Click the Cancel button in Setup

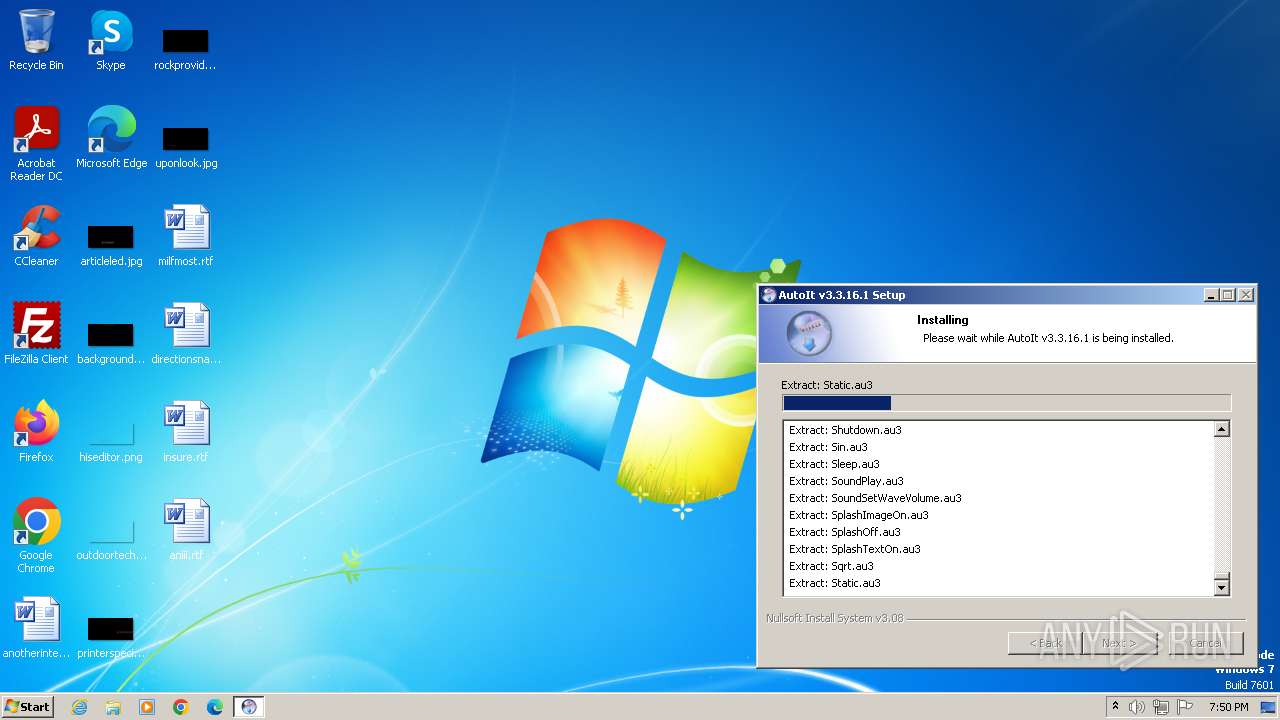point(1206,643)
